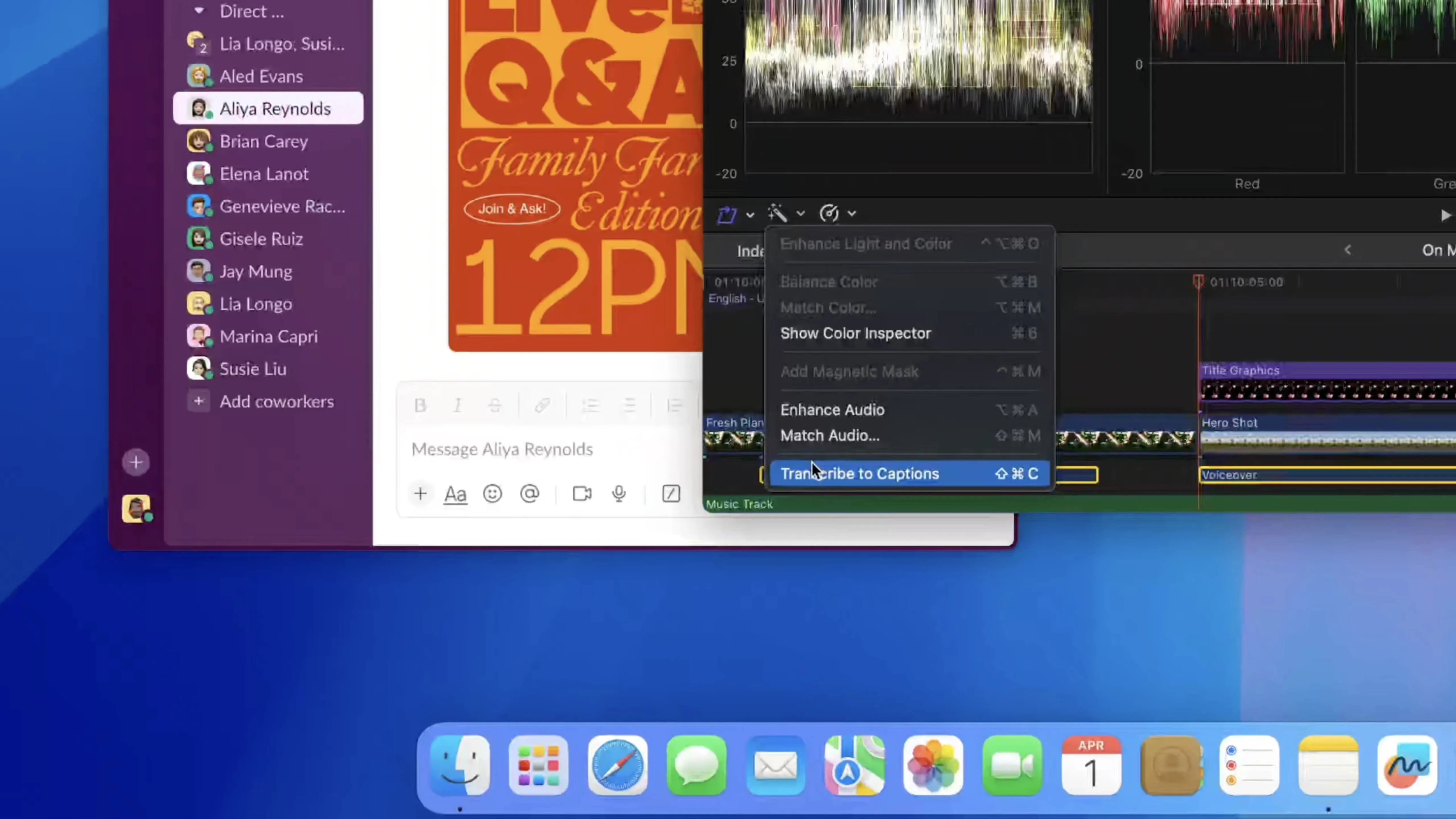1456x819 pixels.
Task: Select Aliya Reynolds in direct messages
Action: coord(275,108)
